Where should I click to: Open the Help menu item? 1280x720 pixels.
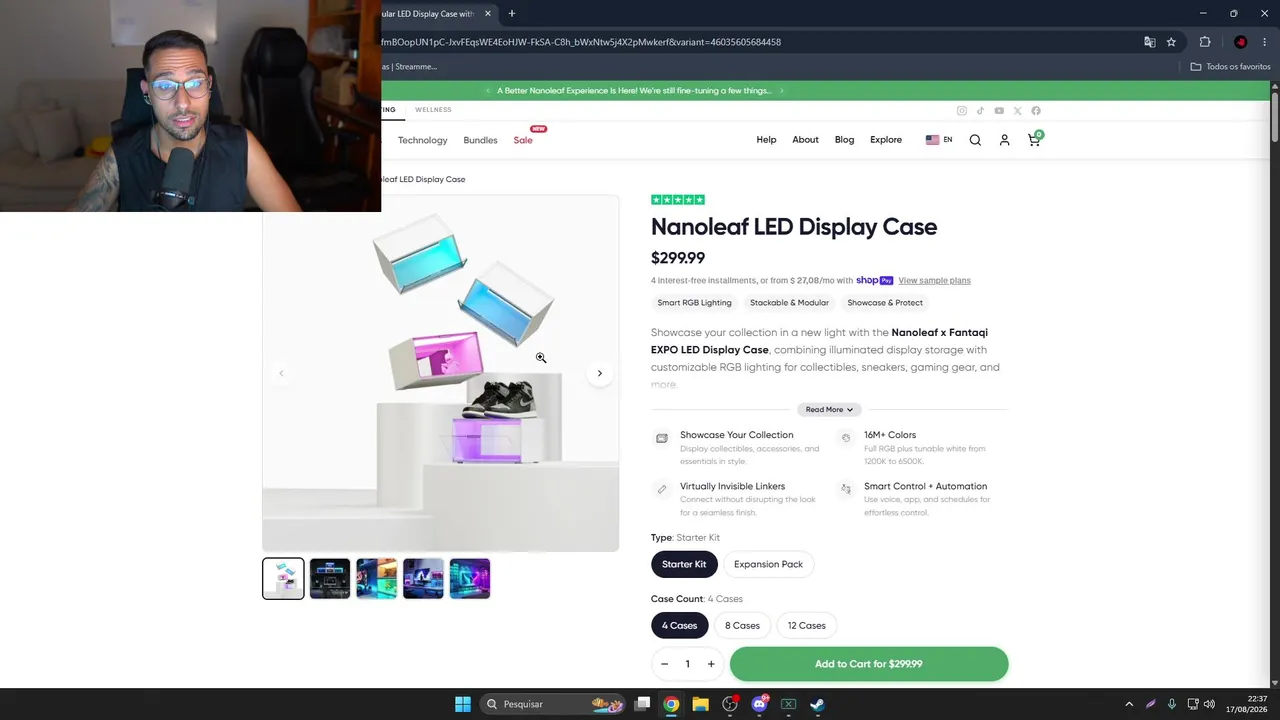coord(766,140)
